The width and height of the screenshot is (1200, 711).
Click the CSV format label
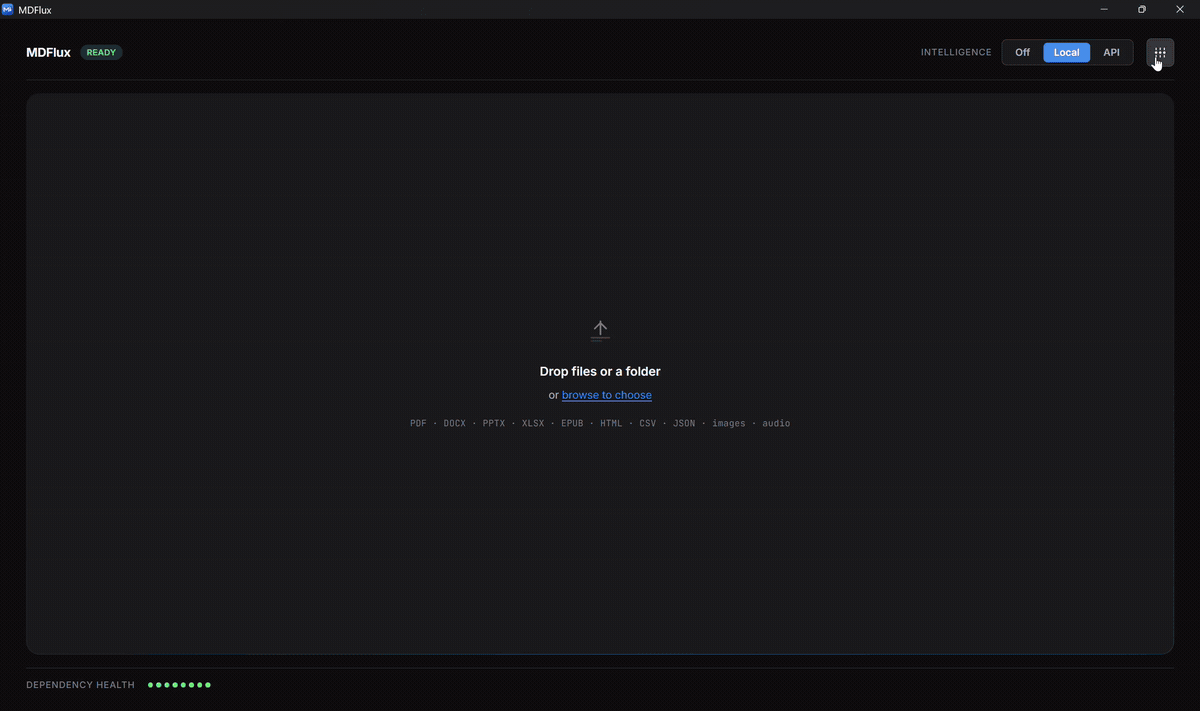click(648, 423)
